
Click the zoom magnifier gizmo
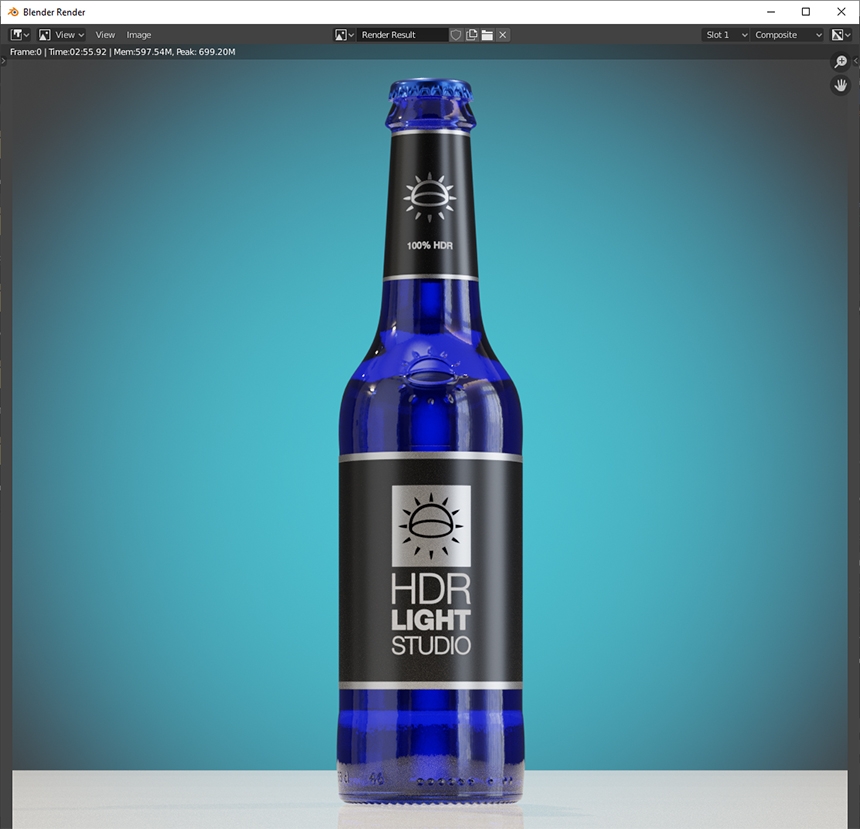pos(841,61)
